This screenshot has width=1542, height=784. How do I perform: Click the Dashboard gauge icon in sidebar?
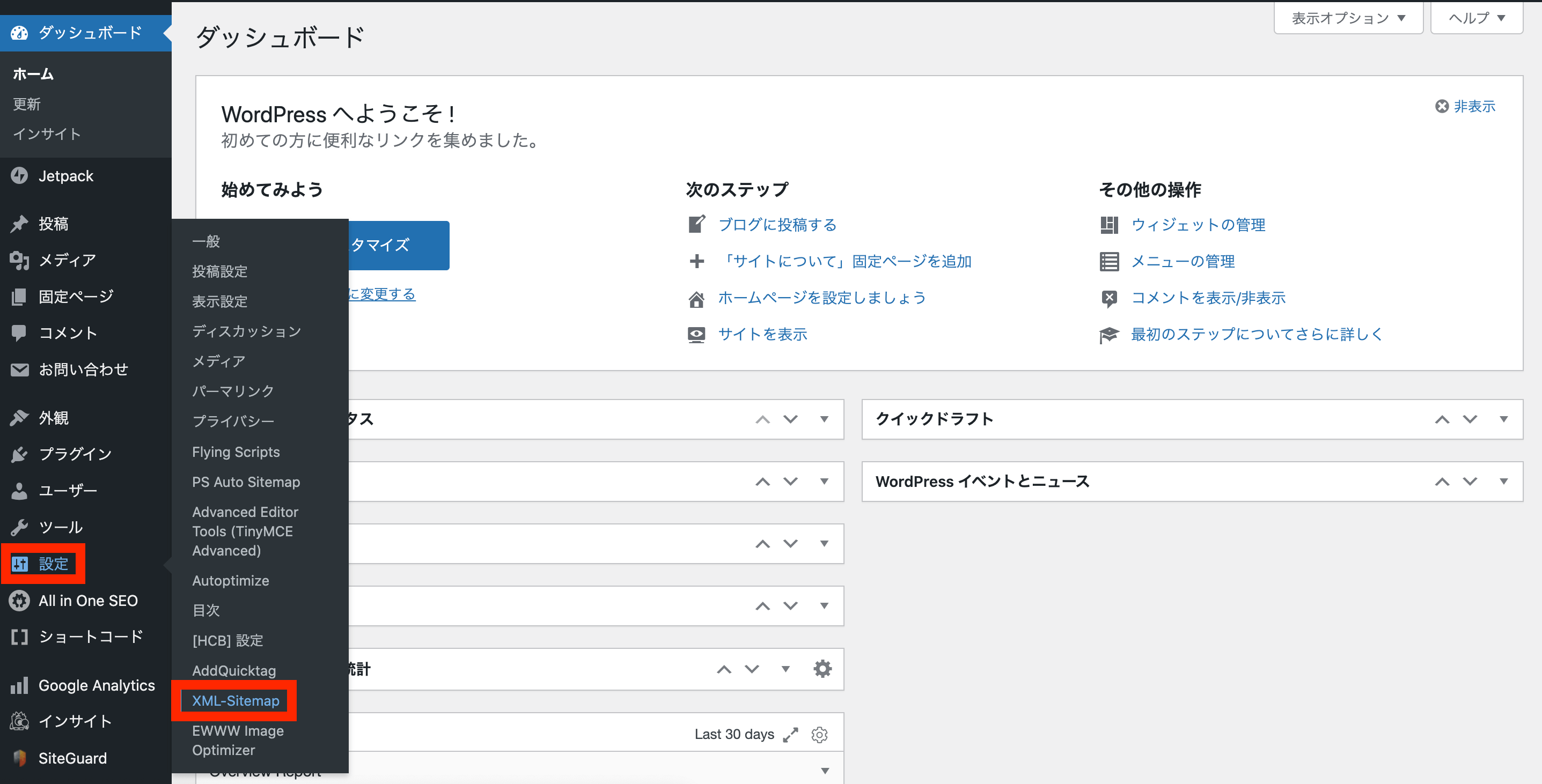[x=19, y=33]
